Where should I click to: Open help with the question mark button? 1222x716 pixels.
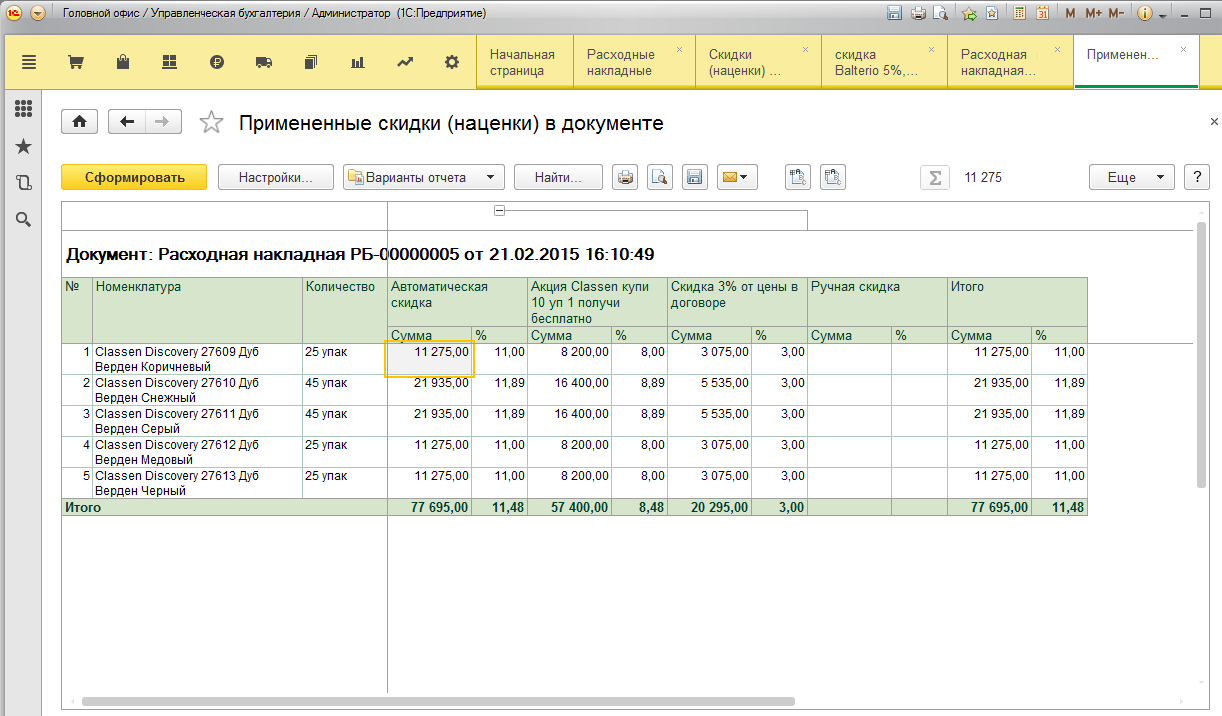coord(1196,177)
